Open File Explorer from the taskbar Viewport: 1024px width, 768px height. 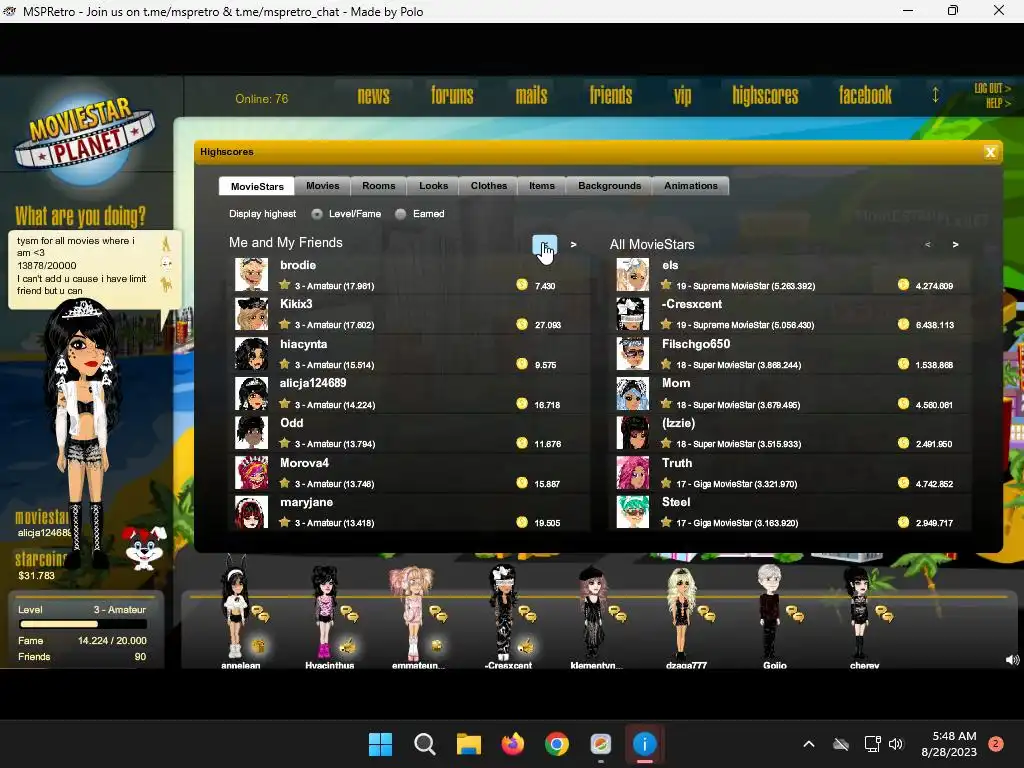(468, 744)
